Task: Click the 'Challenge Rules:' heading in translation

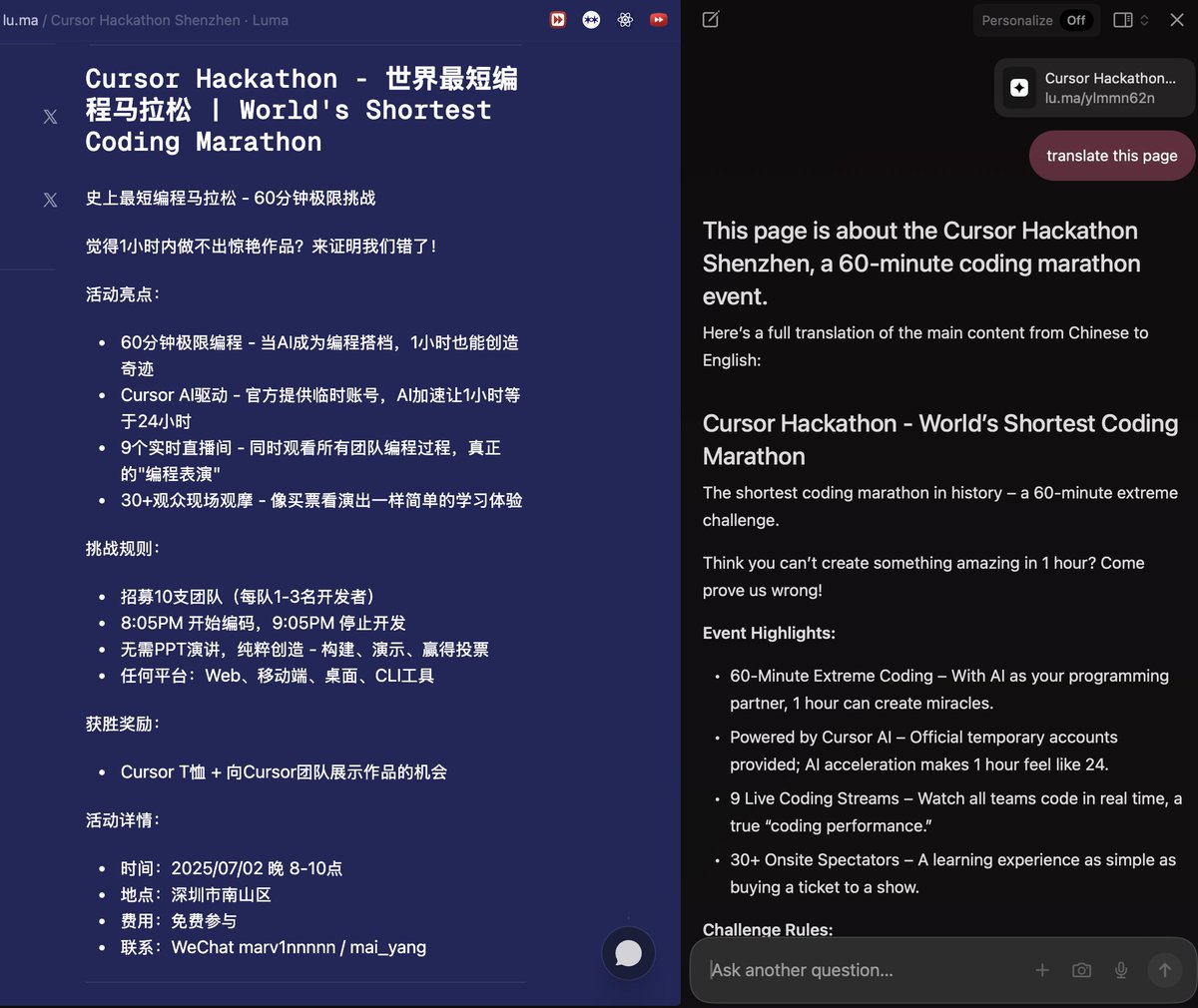Action: 768,929
